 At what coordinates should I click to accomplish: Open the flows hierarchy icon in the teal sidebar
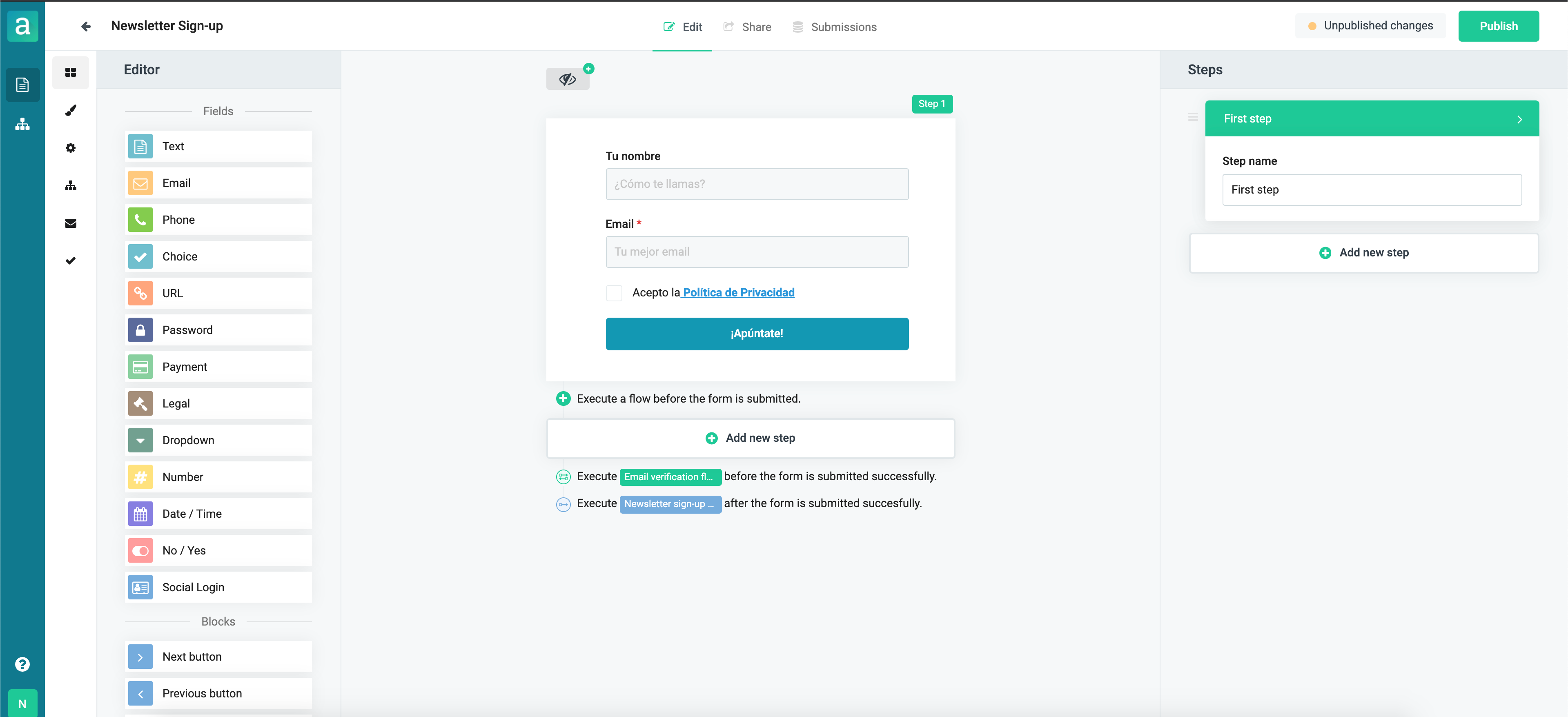click(x=22, y=124)
